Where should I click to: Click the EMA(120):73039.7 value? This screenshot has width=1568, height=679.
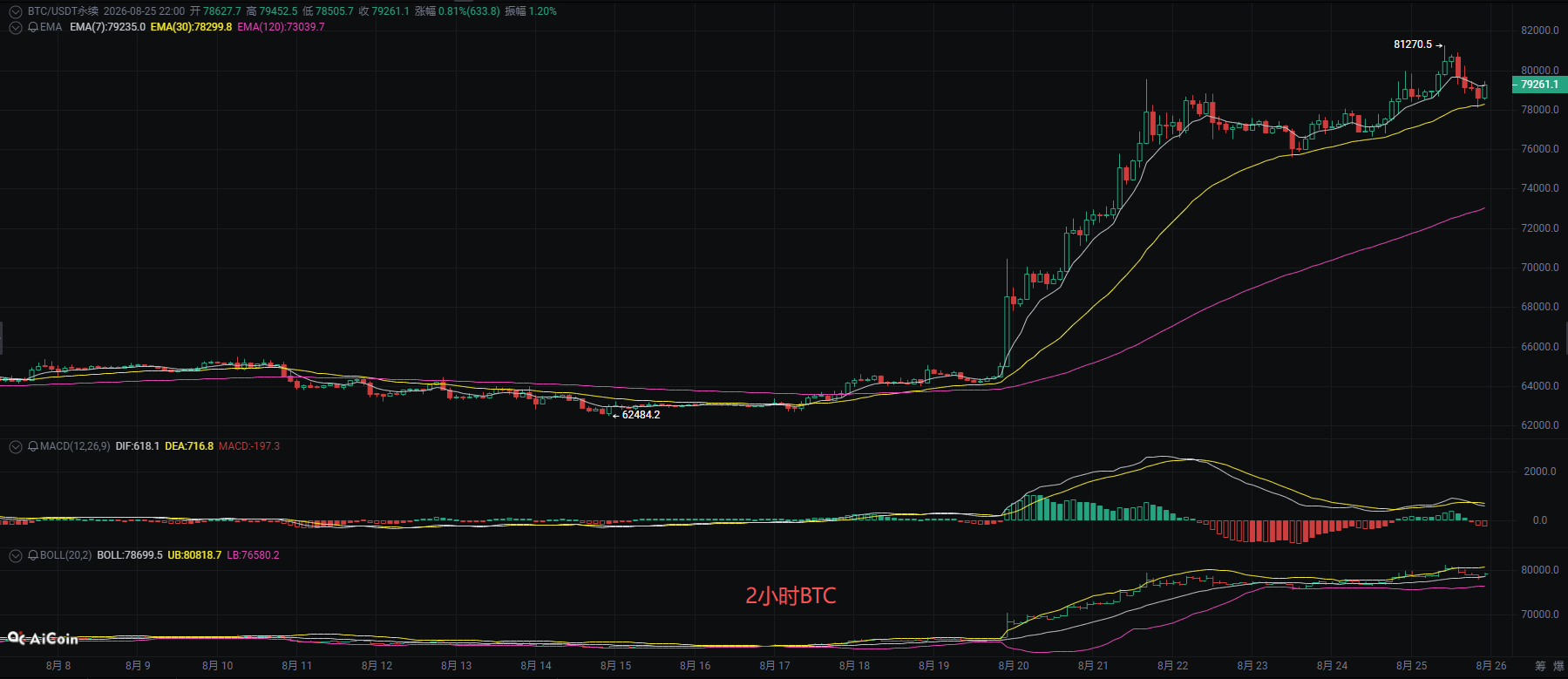click(x=281, y=27)
